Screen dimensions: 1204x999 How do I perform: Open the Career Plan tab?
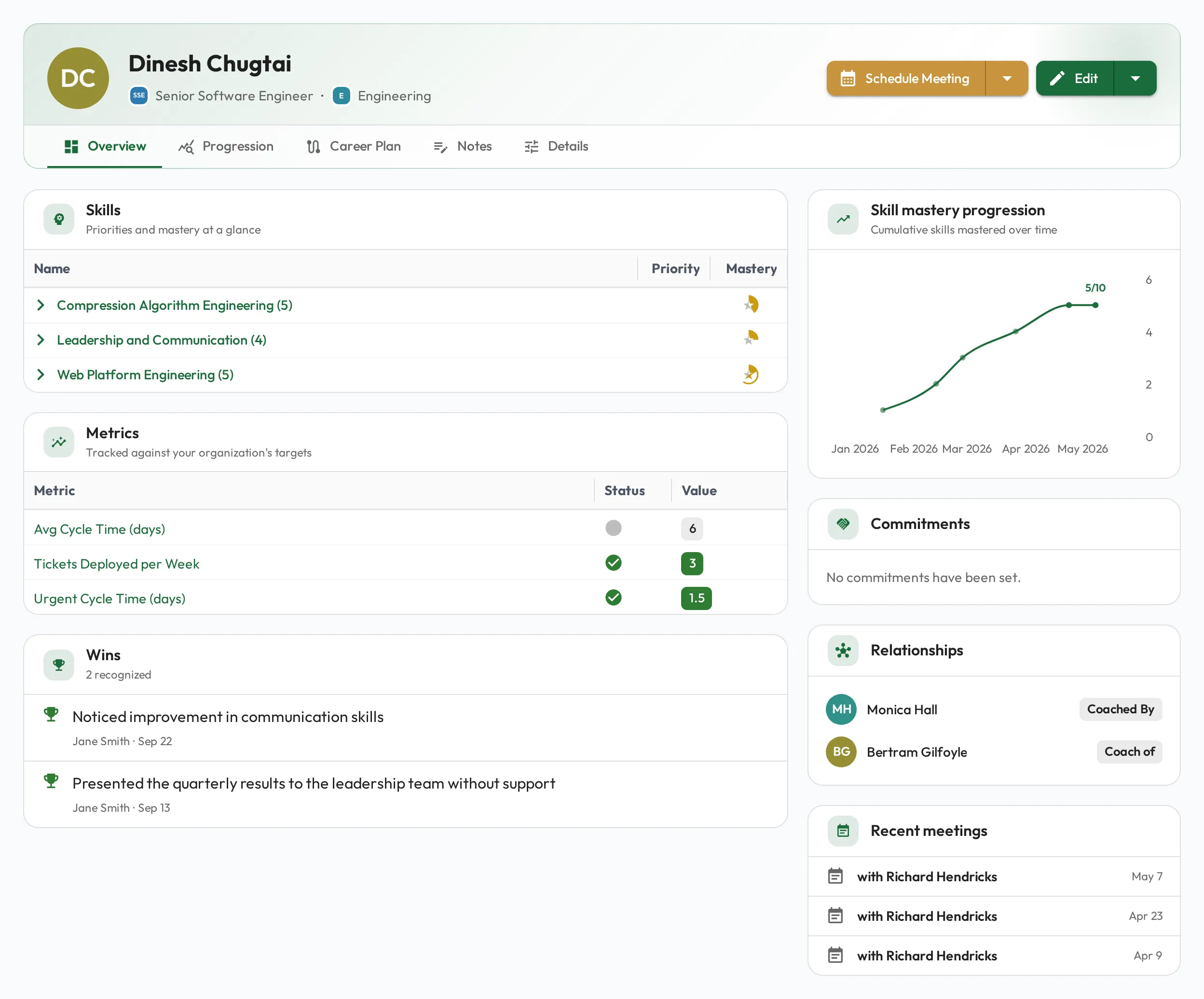353,147
